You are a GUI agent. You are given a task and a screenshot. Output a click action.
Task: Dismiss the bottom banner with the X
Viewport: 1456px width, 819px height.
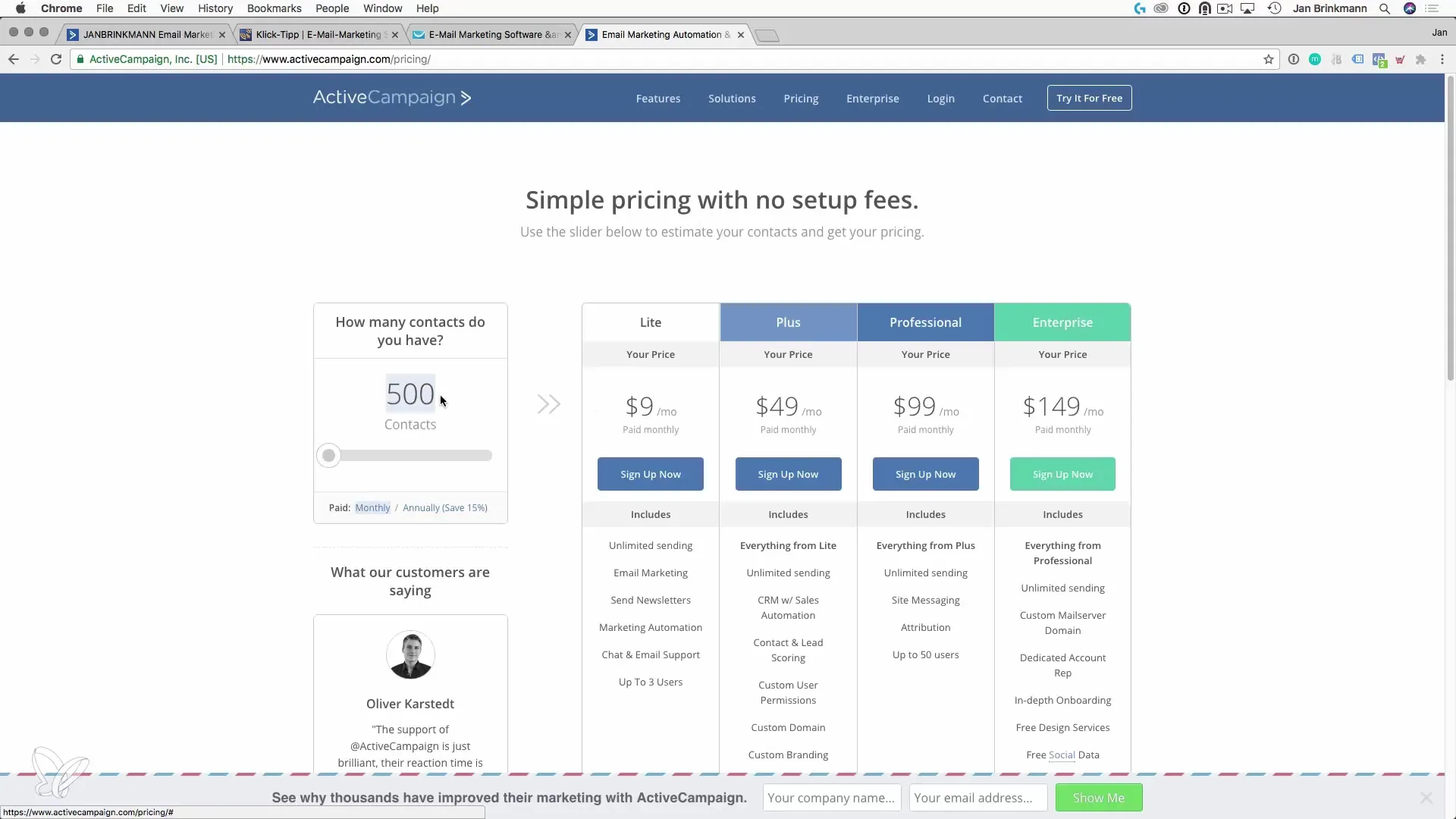tap(1426, 798)
